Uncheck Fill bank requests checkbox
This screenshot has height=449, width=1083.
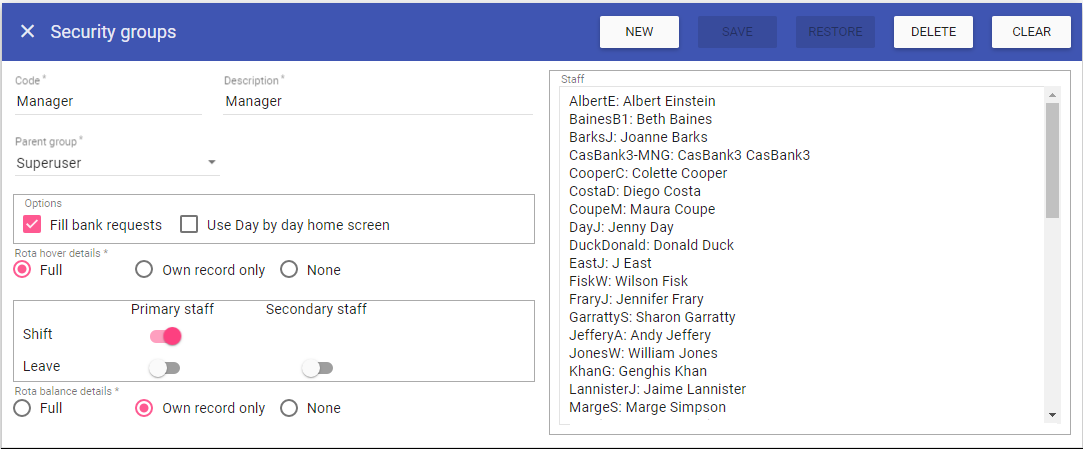[x=32, y=225]
